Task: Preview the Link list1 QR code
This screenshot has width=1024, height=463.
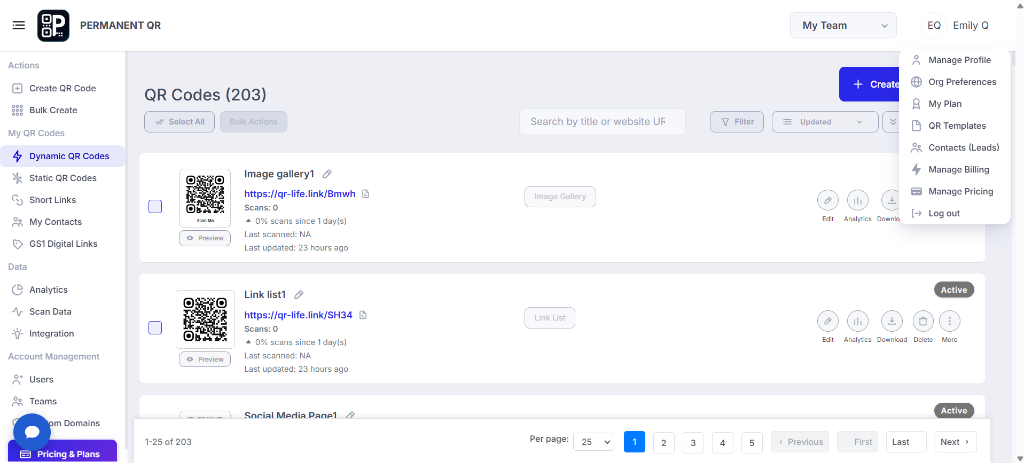Action: [205, 359]
